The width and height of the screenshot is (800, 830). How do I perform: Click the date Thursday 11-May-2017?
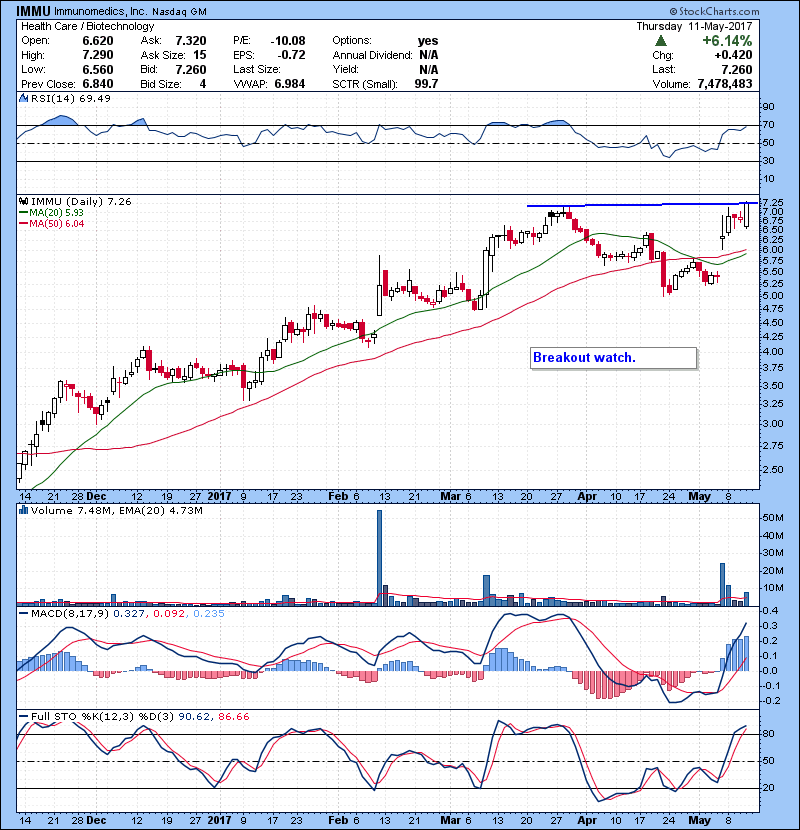(694, 26)
